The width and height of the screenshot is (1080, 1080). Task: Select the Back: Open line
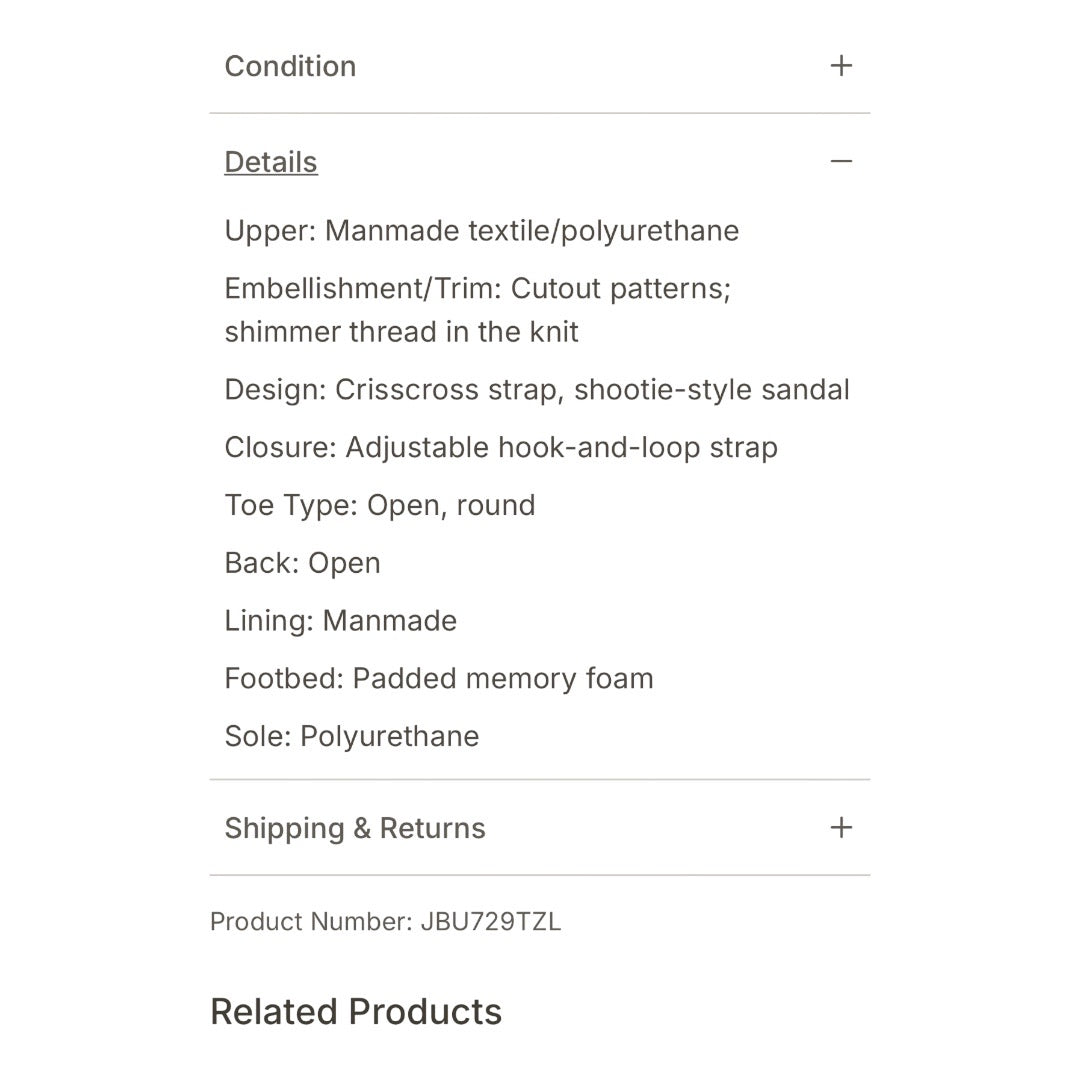coord(302,563)
